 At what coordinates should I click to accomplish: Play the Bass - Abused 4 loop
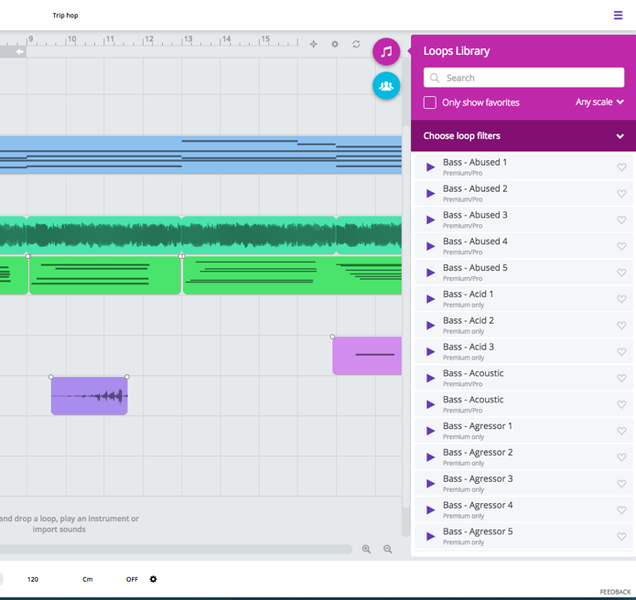point(430,246)
